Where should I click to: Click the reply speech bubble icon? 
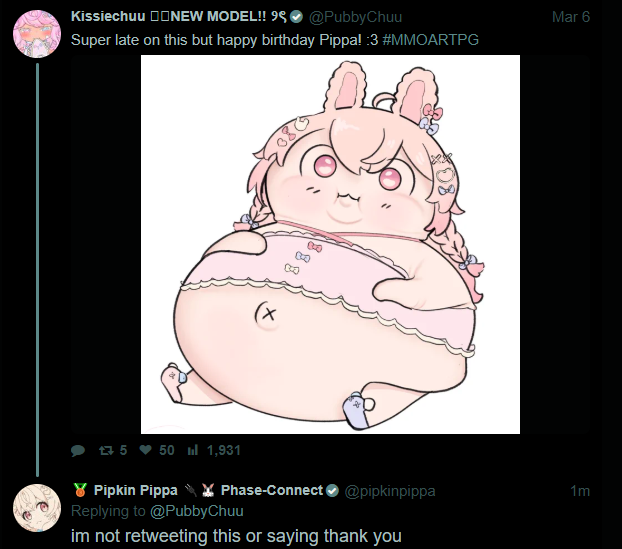(x=78, y=451)
